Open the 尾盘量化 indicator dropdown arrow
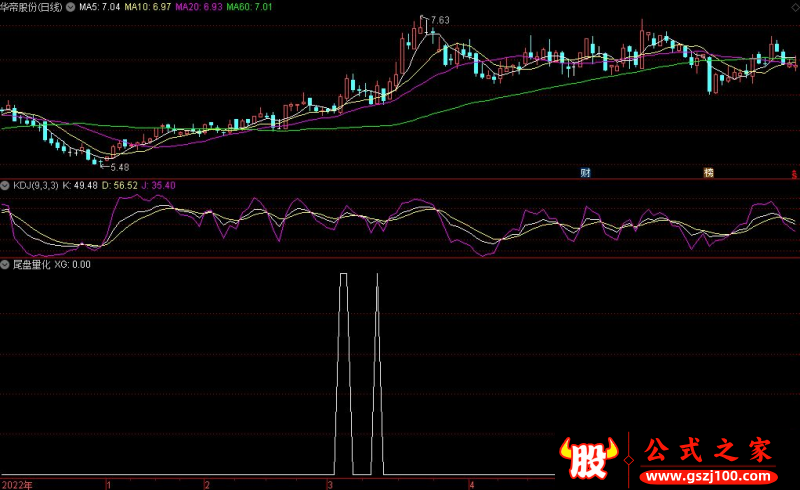This screenshot has width=800, height=490. tap(5, 265)
